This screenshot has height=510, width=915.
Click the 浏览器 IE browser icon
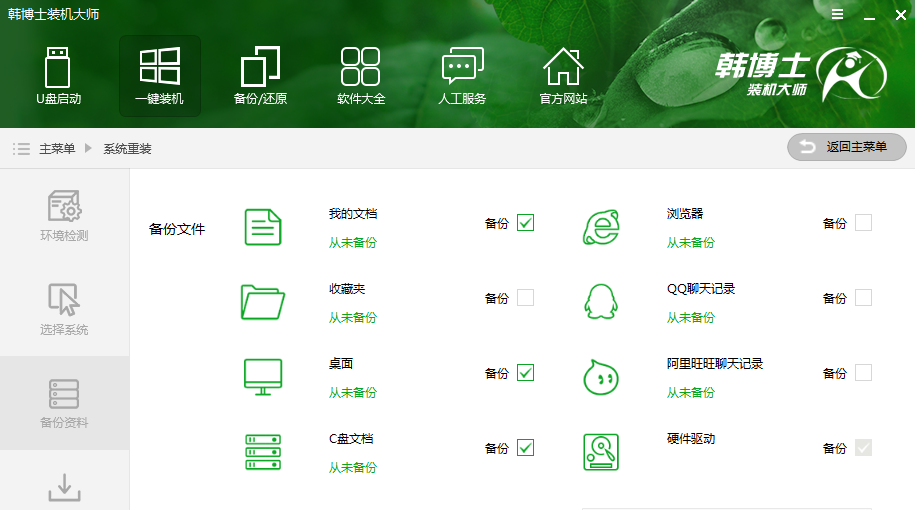(601, 227)
